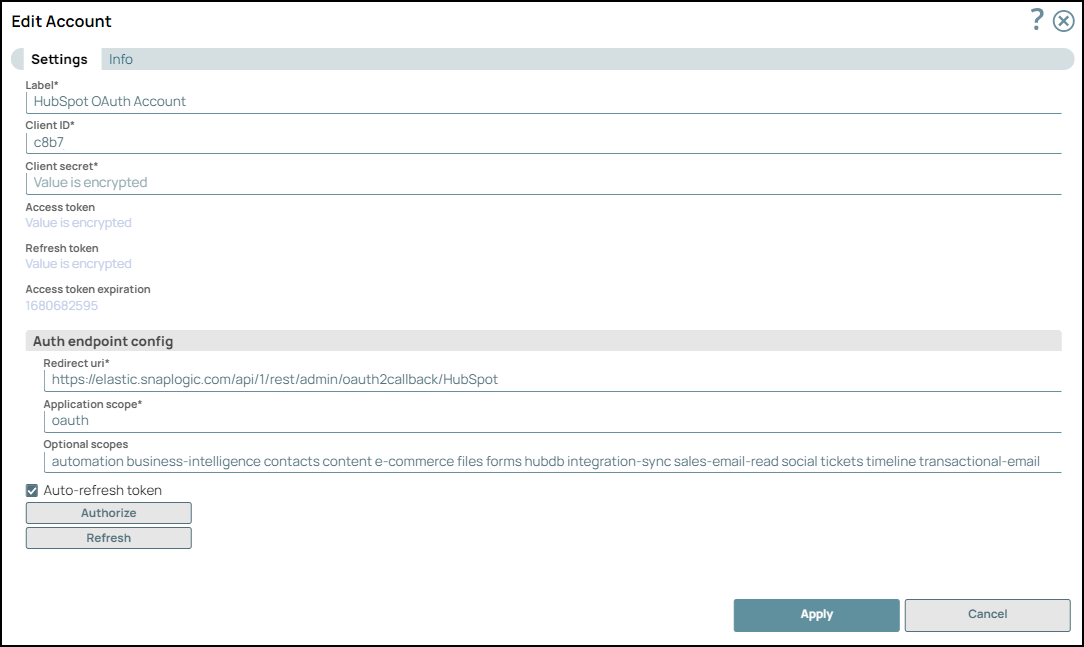This screenshot has width=1084, height=647.
Task: Click the Auth endpoint config header
Action: 543,341
